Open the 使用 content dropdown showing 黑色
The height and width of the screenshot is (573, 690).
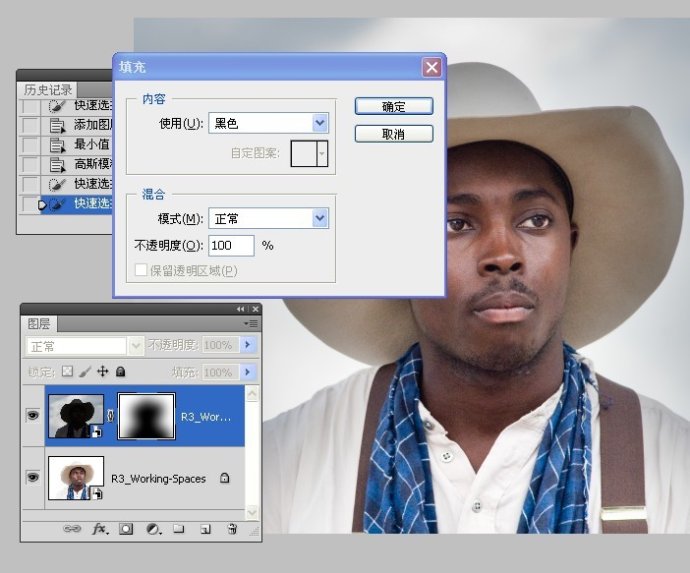[320, 123]
